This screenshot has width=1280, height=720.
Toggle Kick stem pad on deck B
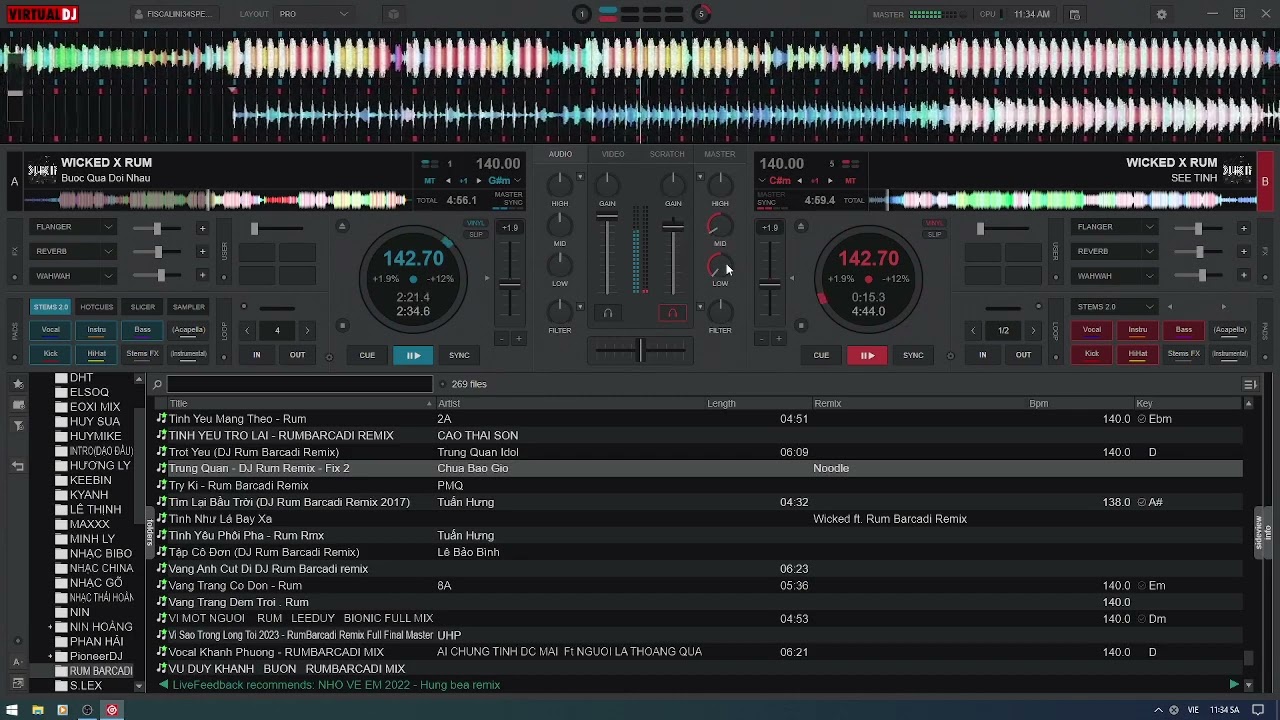coord(1092,354)
